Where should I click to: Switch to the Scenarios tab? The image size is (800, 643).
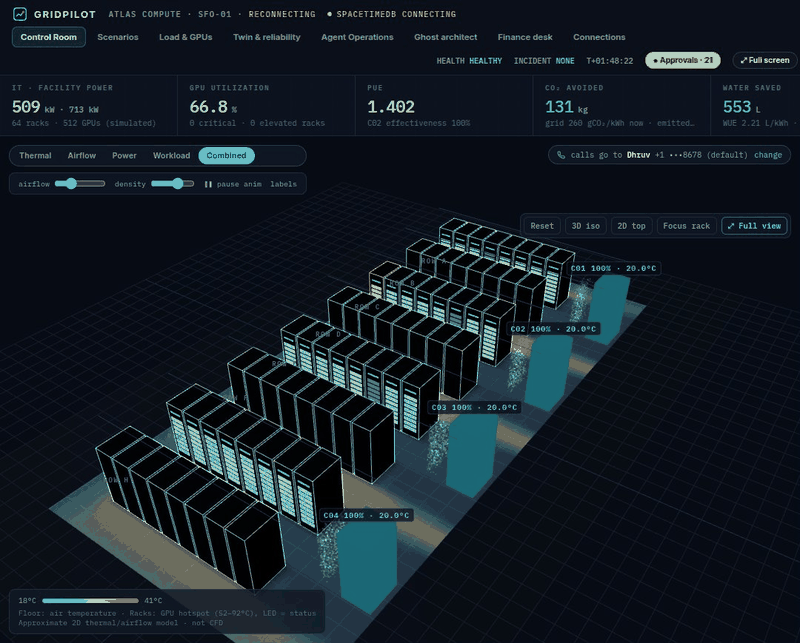tap(118, 37)
